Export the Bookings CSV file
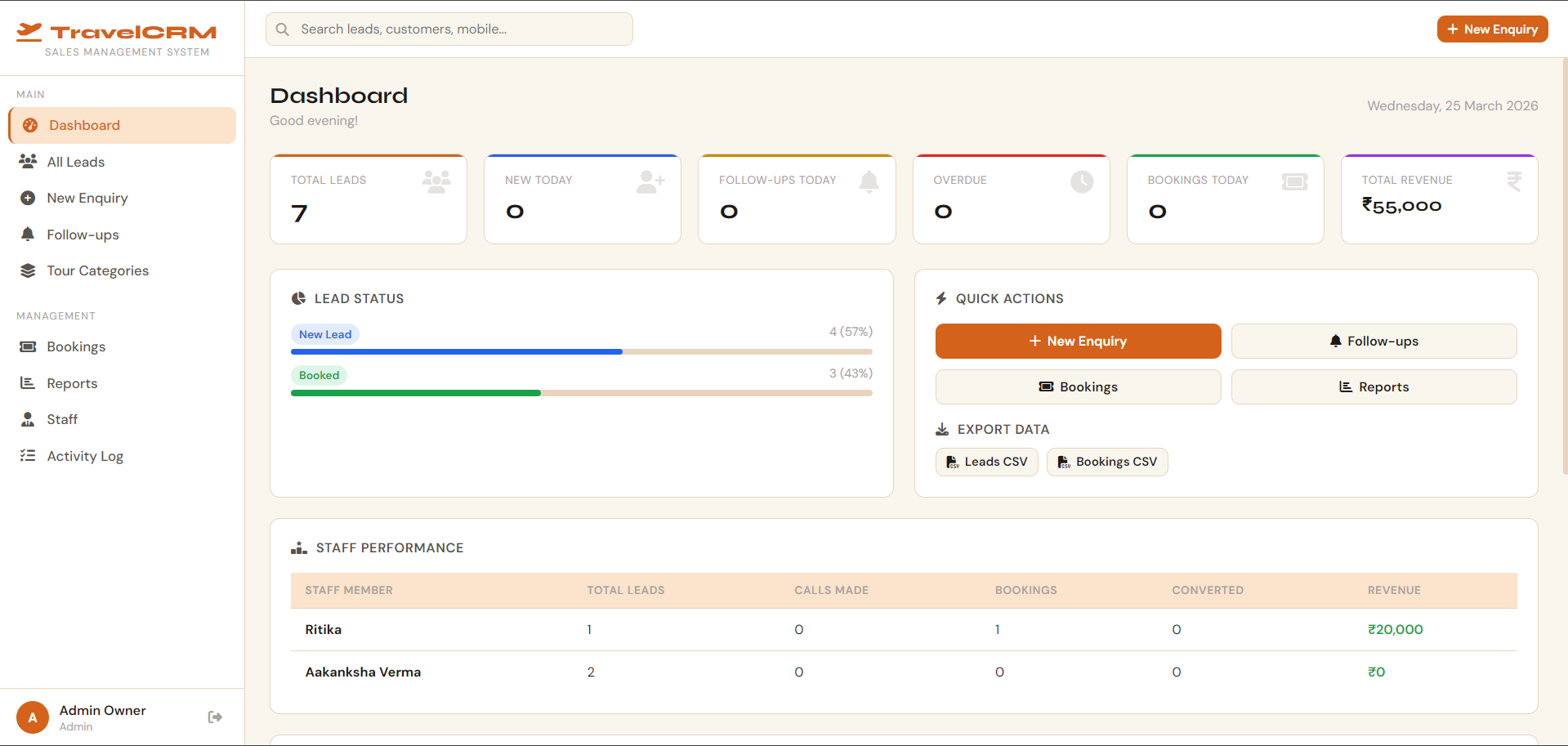 click(x=1107, y=462)
